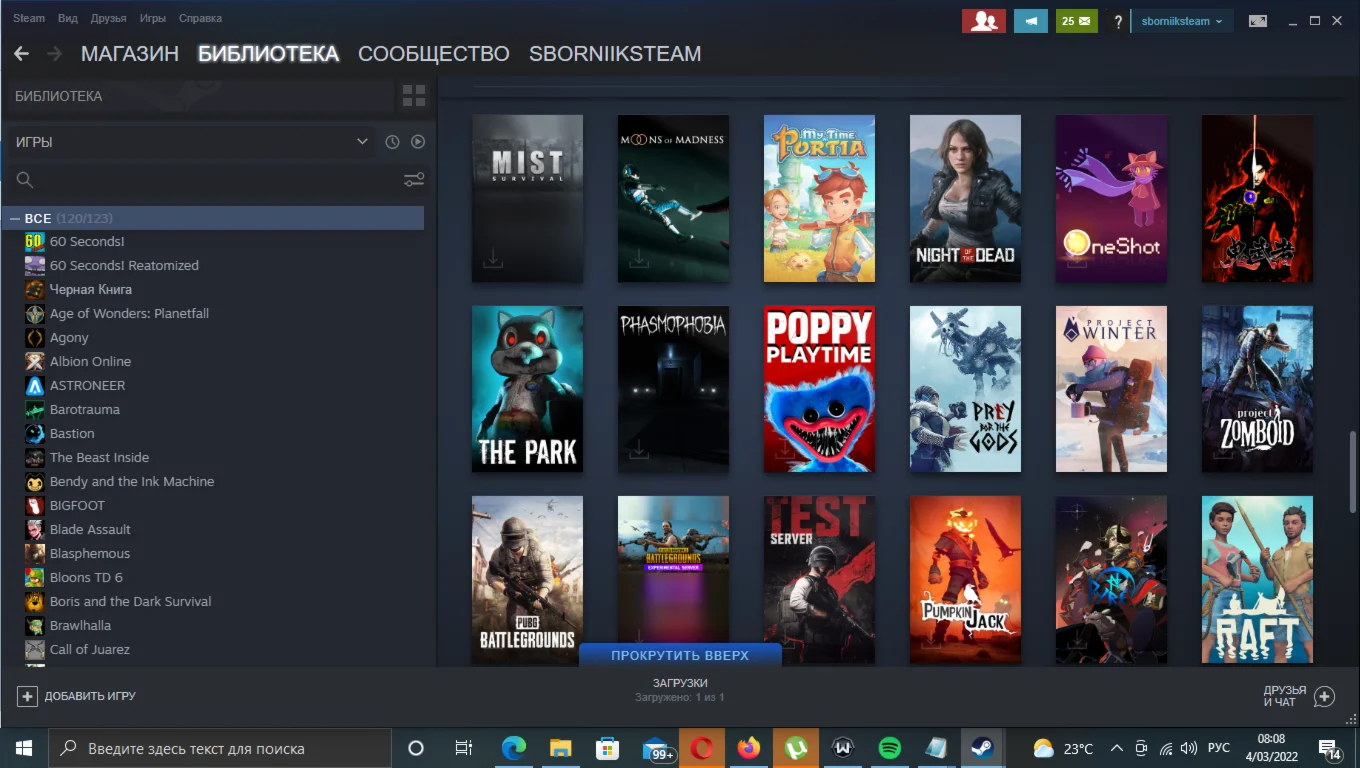
Task: Click ПРОКРУТИТЬ ВВЕРХ button
Action: pyautogui.click(x=680, y=655)
